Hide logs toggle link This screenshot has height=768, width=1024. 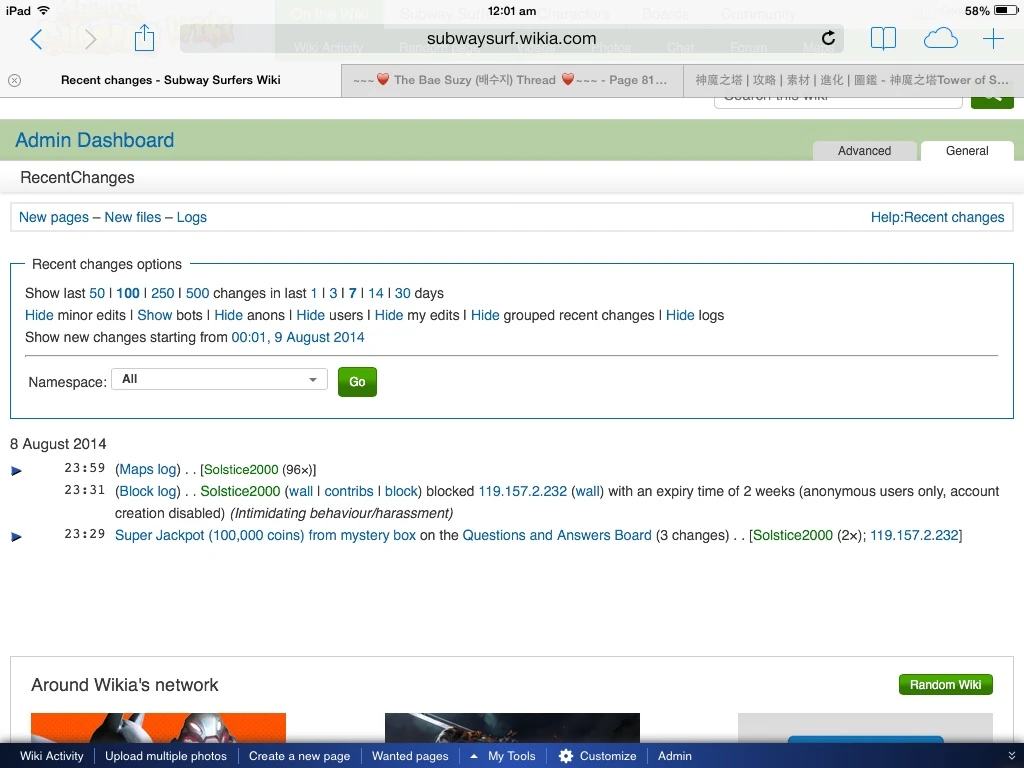click(680, 315)
